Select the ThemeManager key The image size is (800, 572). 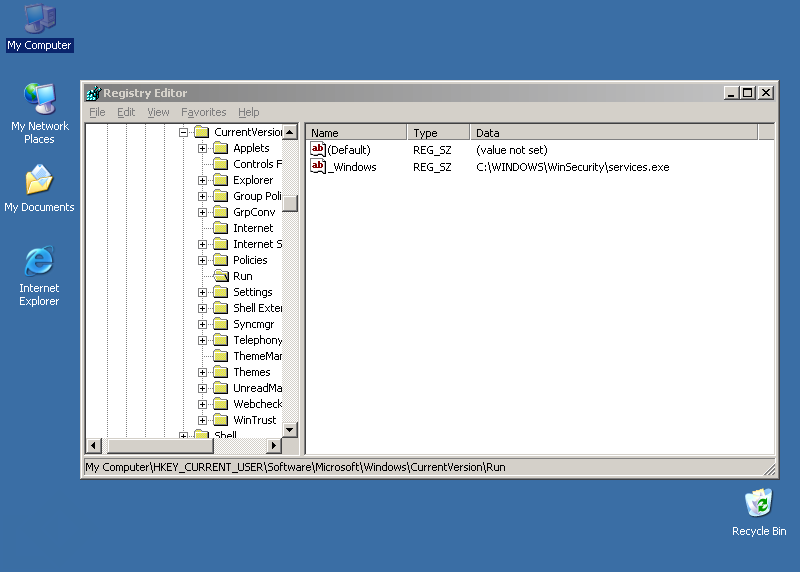coord(257,356)
